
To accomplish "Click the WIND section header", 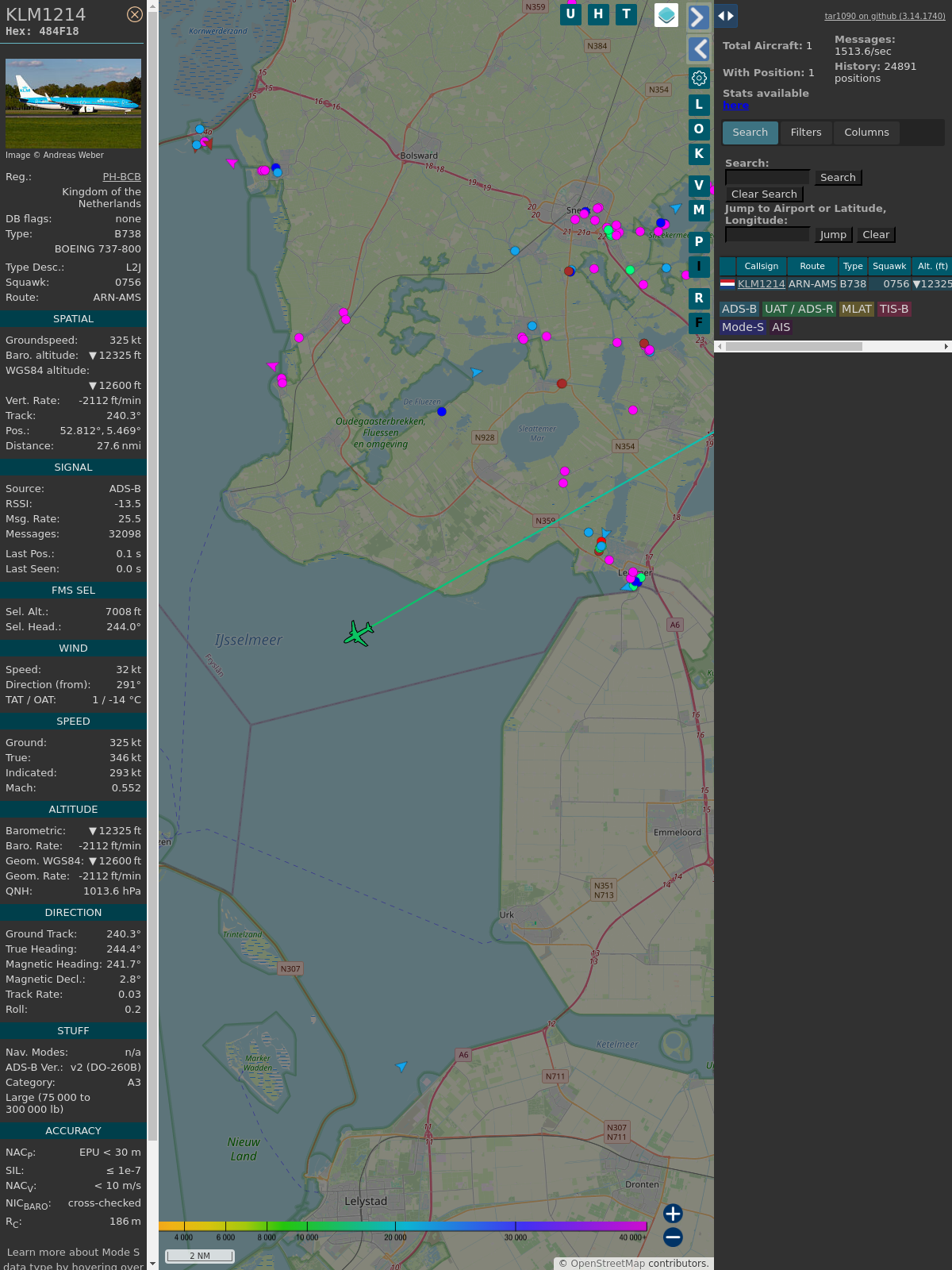I will pyautogui.click(x=73, y=648).
